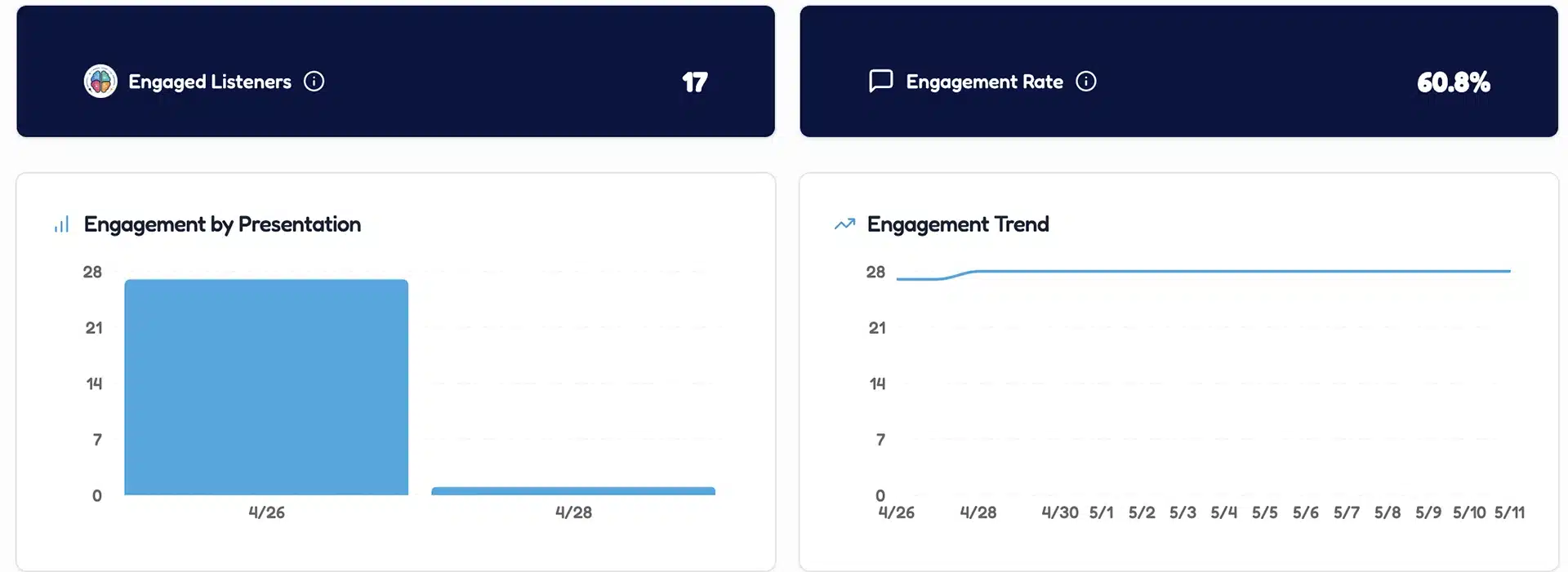1568x572 pixels.
Task: Select the 4/30 date on trend axis
Action: tap(1059, 512)
